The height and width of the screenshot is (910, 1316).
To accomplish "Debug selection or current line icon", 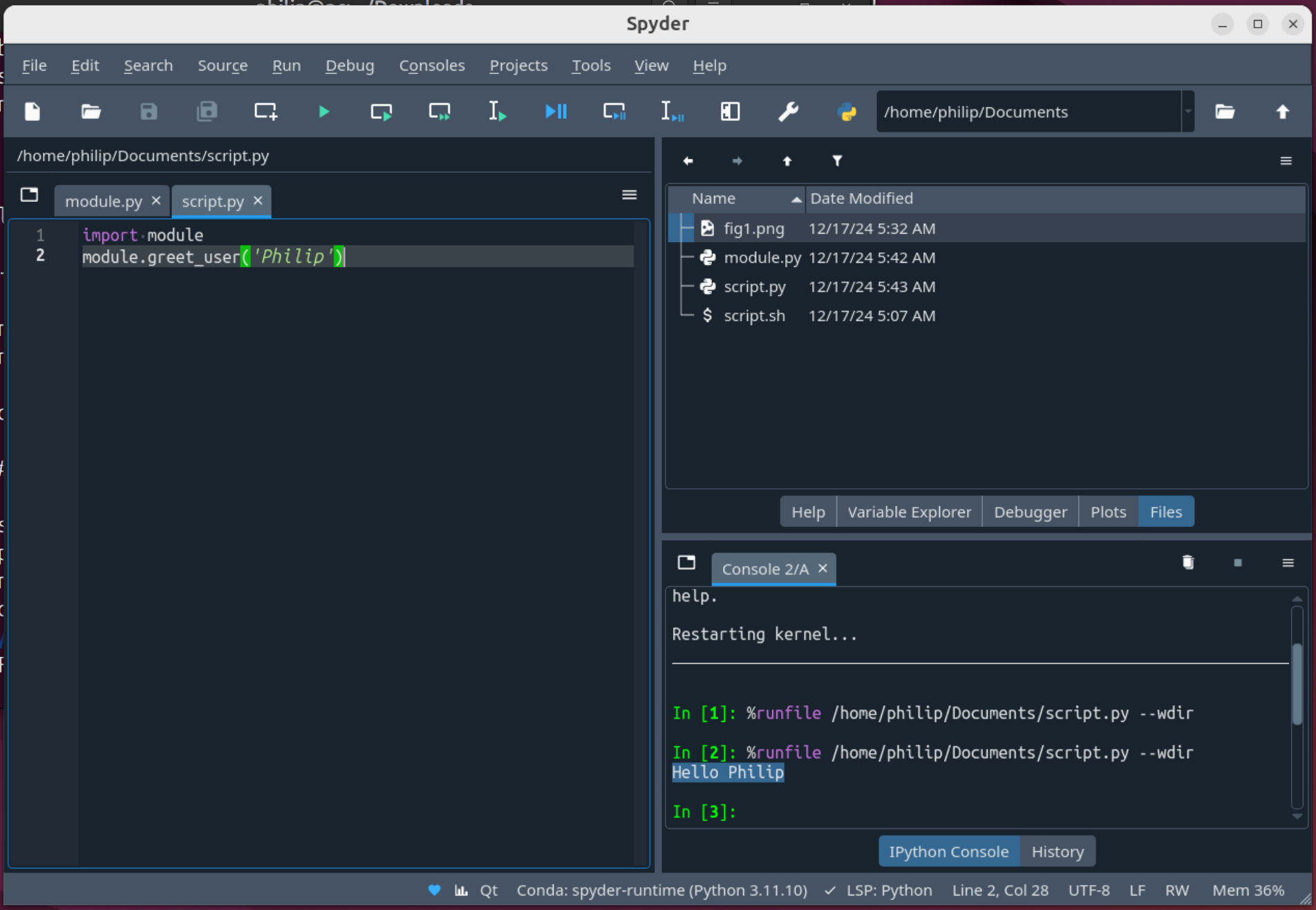I will pos(672,111).
